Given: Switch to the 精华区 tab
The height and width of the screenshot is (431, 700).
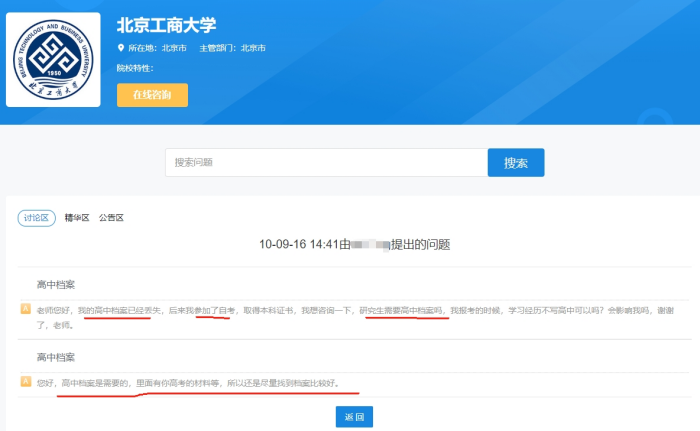Looking at the screenshot, I should click(x=77, y=218).
